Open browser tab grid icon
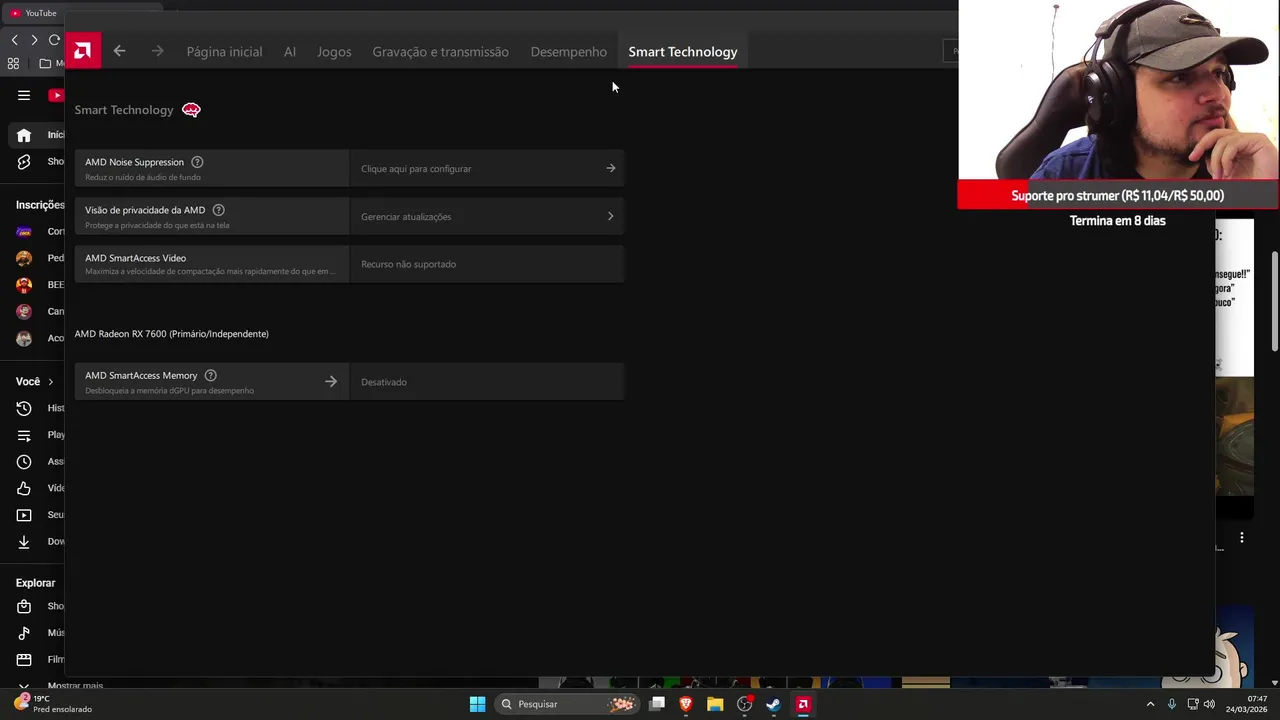The width and height of the screenshot is (1280, 720). [13, 63]
